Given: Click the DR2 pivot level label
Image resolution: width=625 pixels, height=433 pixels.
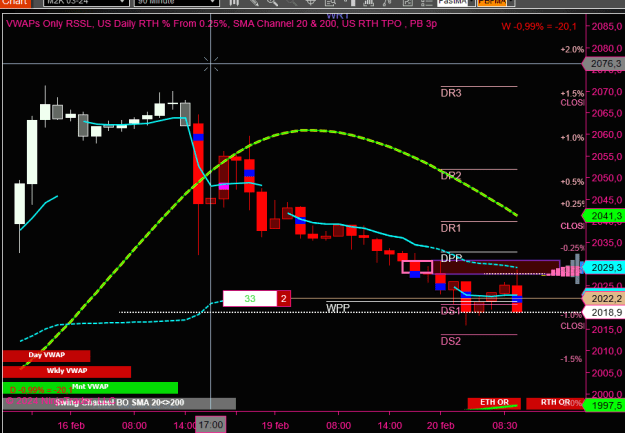Looking at the screenshot, I should coord(451,176).
